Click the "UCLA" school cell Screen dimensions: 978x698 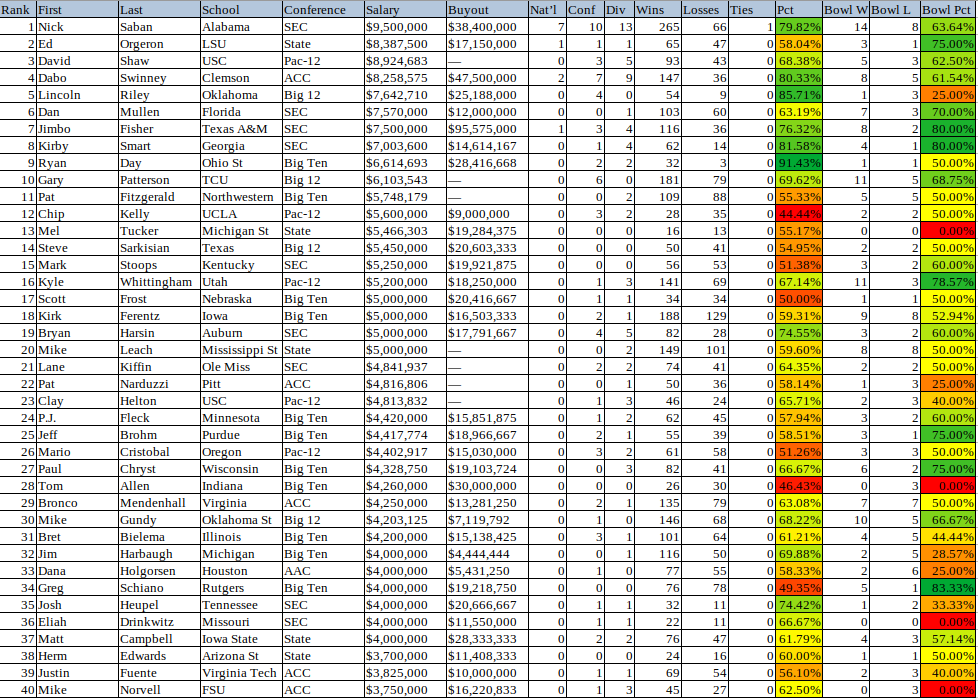[241, 214]
